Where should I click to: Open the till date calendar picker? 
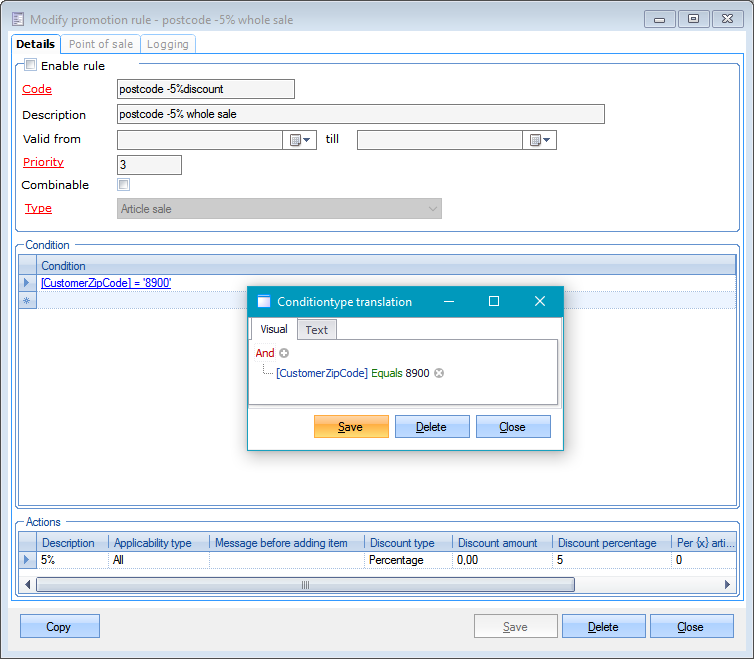coord(540,140)
